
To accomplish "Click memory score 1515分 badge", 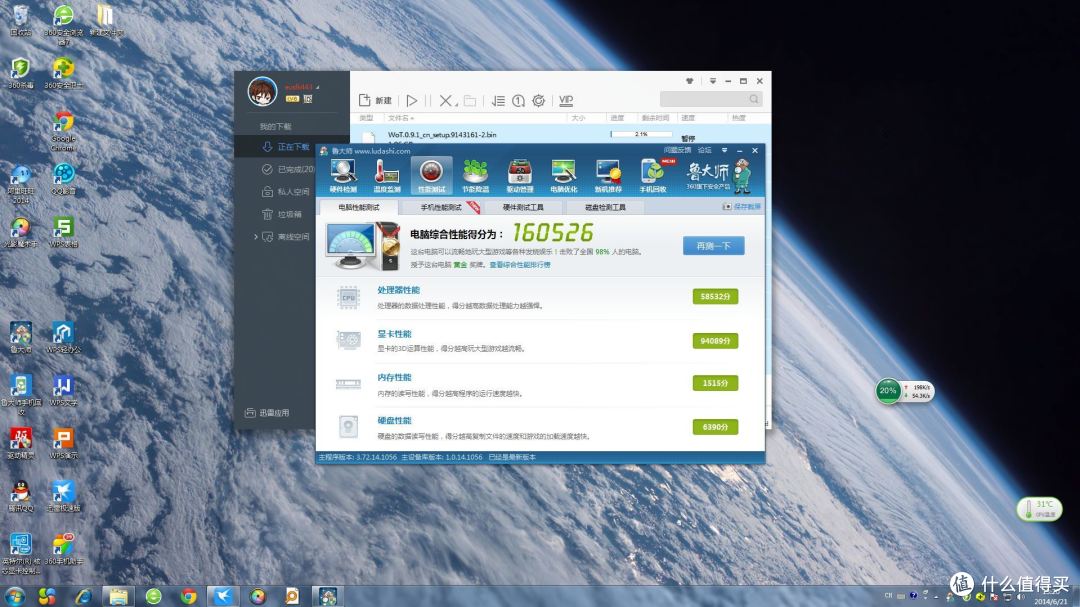I will pyautogui.click(x=715, y=383).
